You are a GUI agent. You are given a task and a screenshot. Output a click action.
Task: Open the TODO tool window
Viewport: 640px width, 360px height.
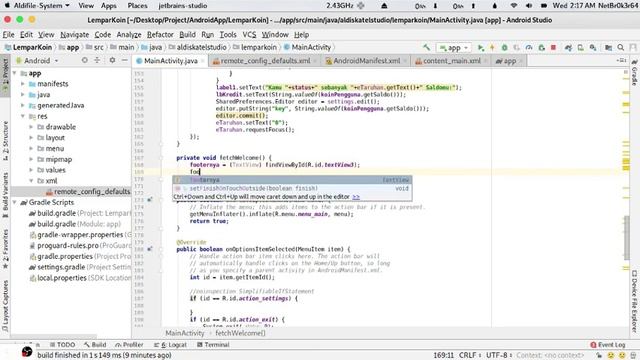point(62,345)
